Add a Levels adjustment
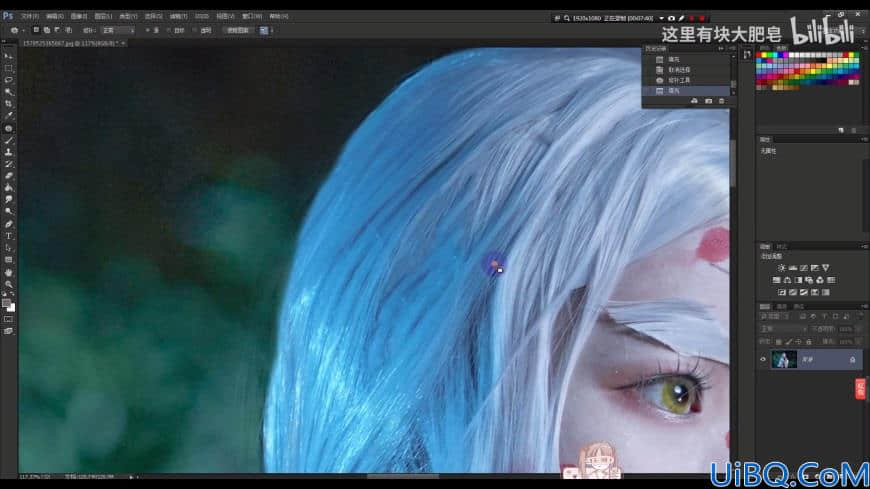Image resolution: width=870 pixels, height=489 pixels. pyautogui.click(x=792, y=268)
